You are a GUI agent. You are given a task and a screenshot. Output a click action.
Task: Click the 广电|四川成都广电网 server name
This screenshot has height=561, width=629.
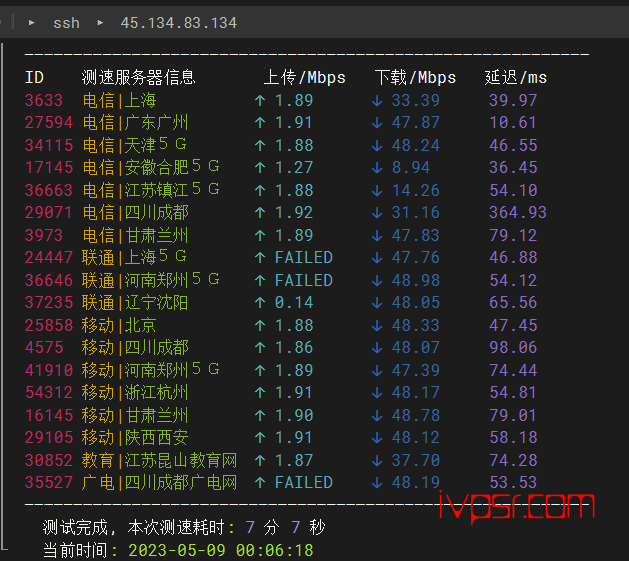159,482
